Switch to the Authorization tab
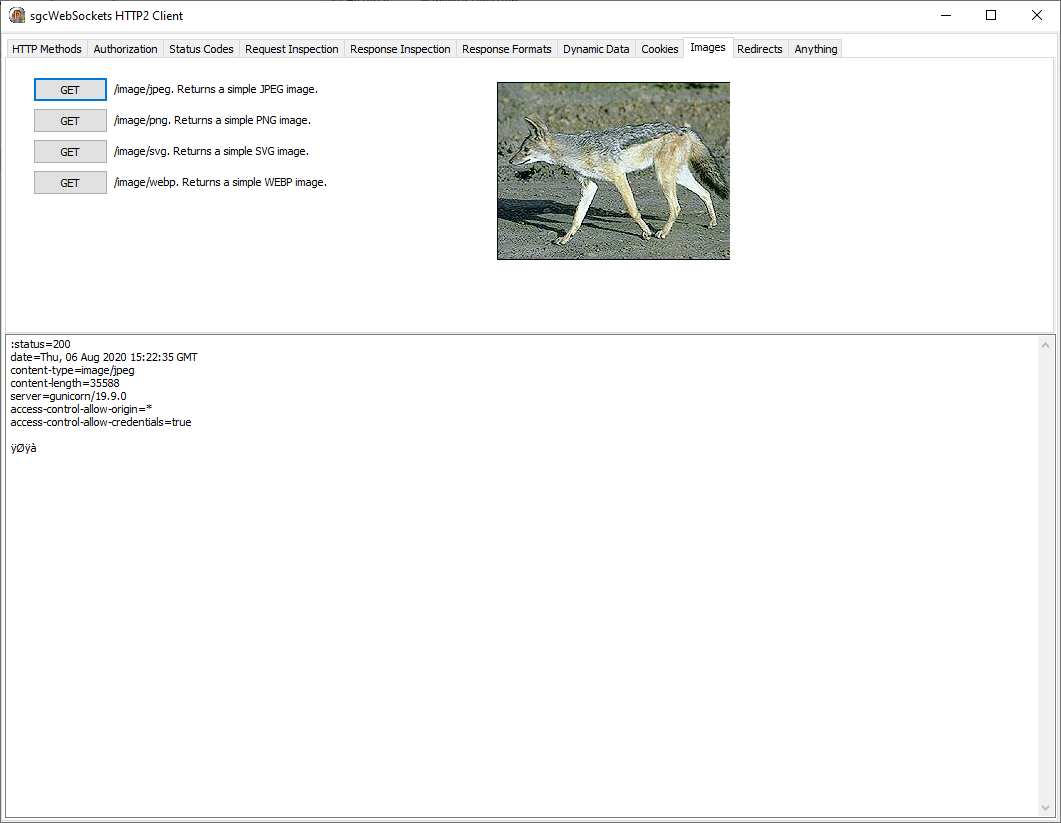 pos(125,49)
